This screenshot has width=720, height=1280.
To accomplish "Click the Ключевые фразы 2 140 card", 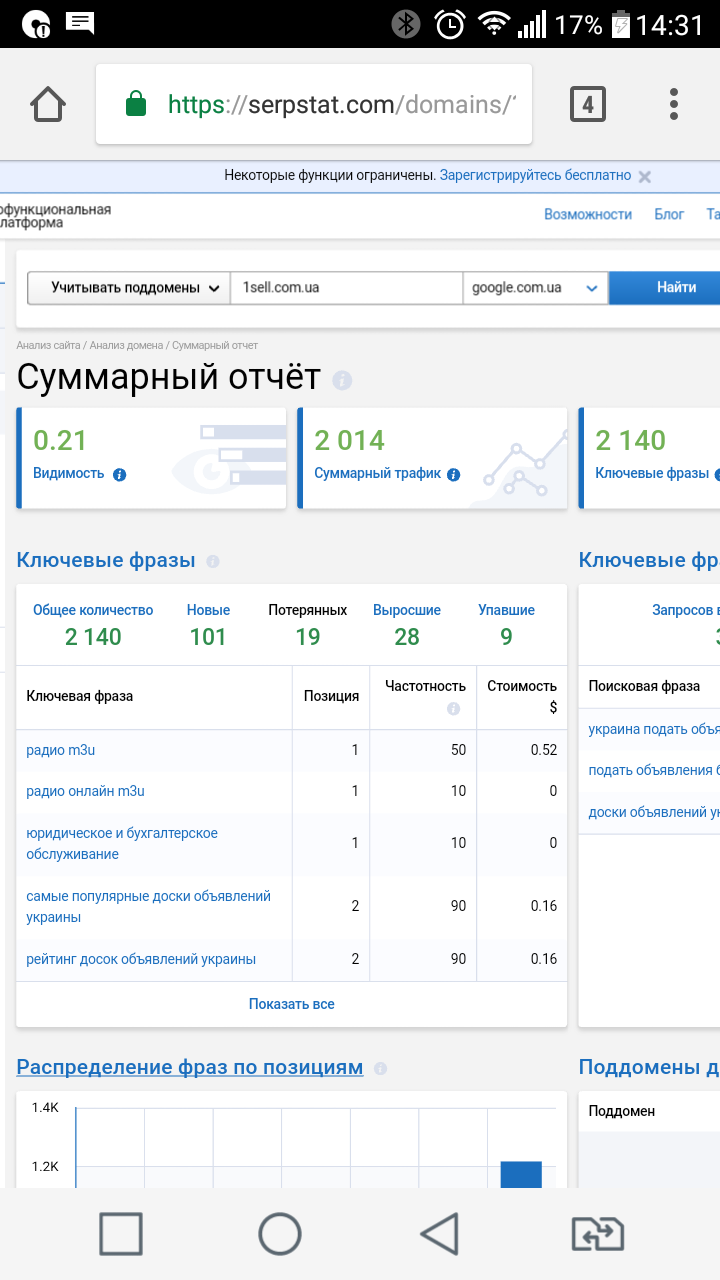I will tap(649, 458).
